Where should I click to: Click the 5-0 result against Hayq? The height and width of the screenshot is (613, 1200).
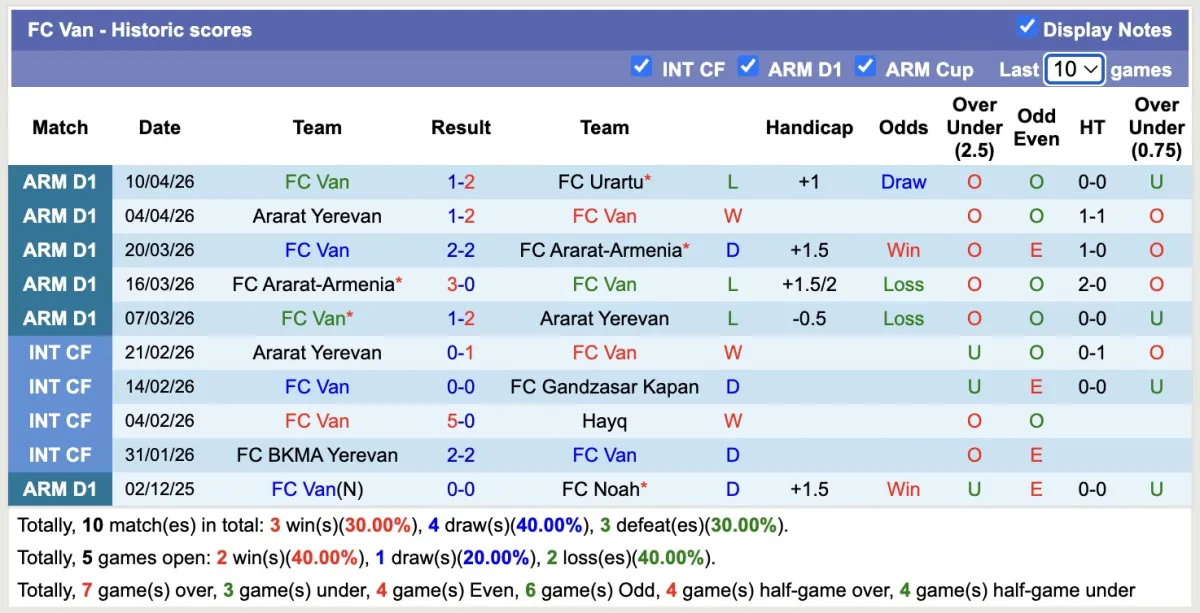(461, 421)
